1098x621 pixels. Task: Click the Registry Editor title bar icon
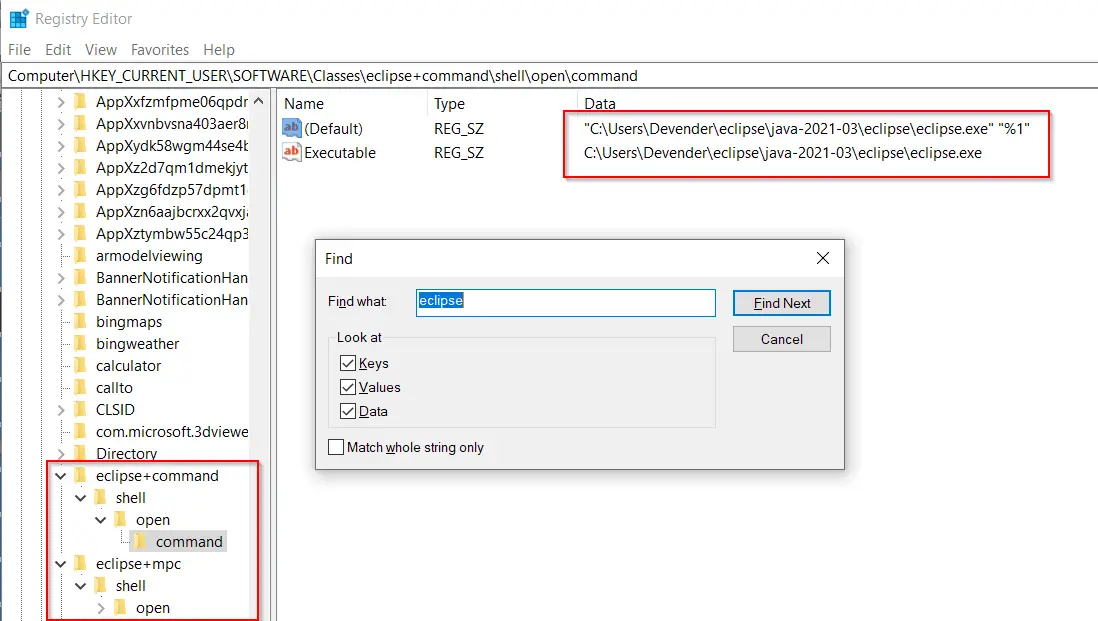coord(17,17)
